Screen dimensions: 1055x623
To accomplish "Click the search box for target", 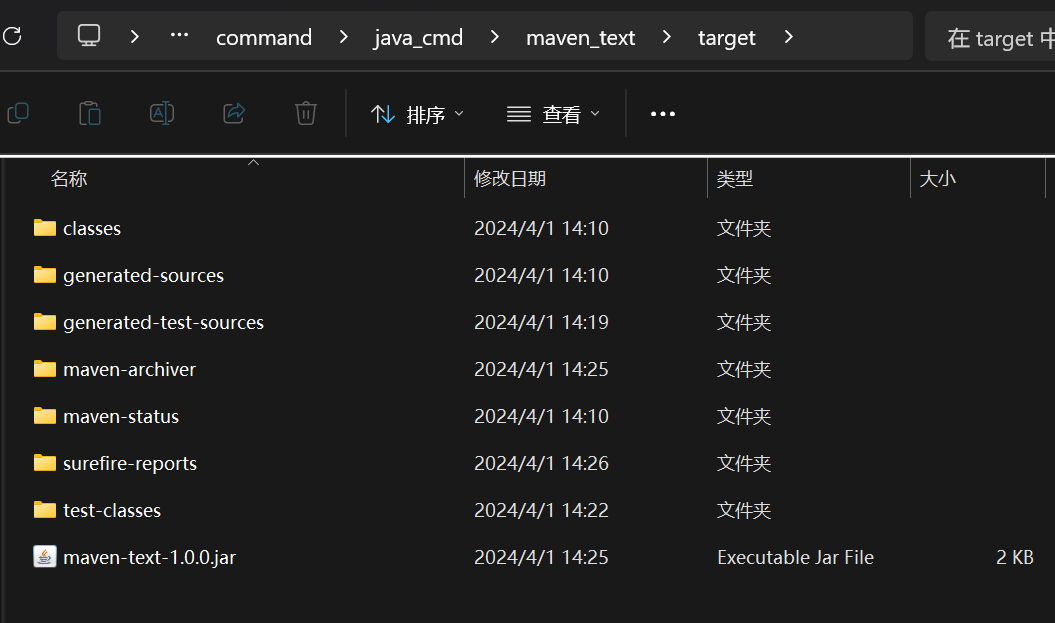I will point(995,38).
